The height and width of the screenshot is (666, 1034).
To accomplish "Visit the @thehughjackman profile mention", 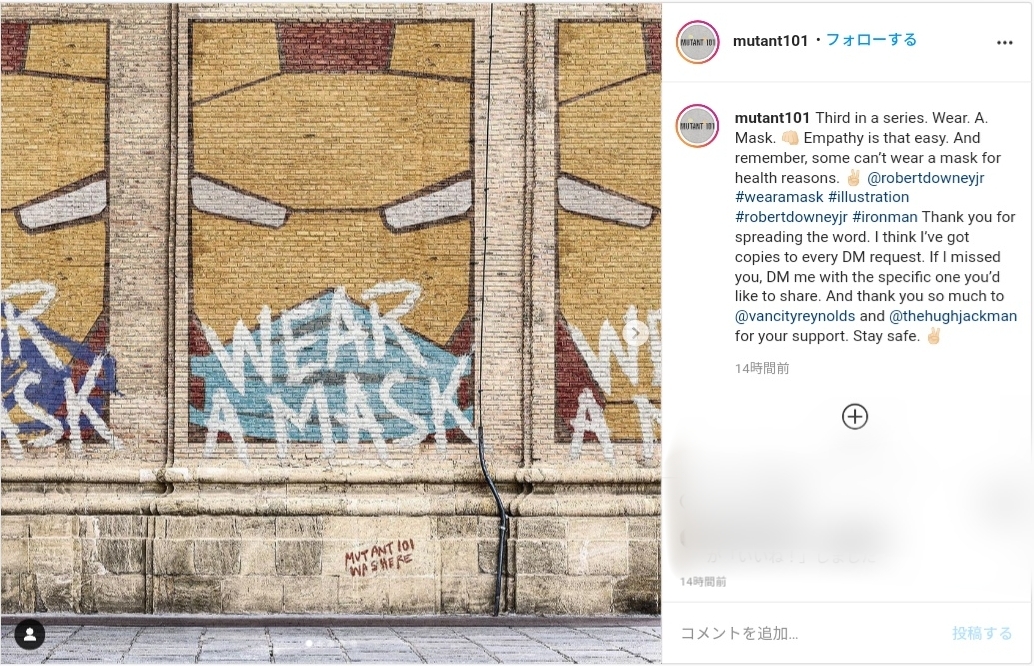I will tap(953, 316).
